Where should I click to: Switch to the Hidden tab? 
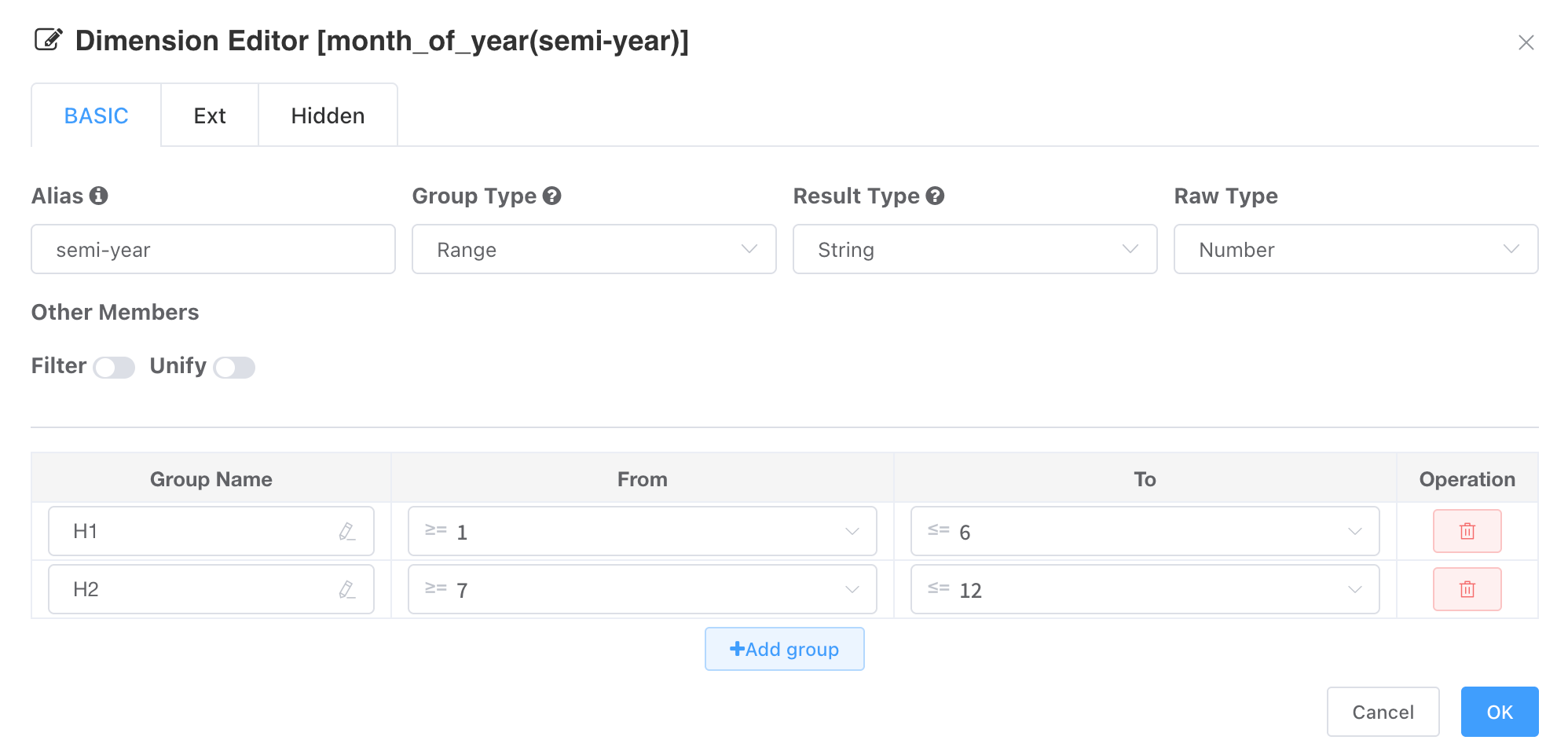[x=328, y=115]
